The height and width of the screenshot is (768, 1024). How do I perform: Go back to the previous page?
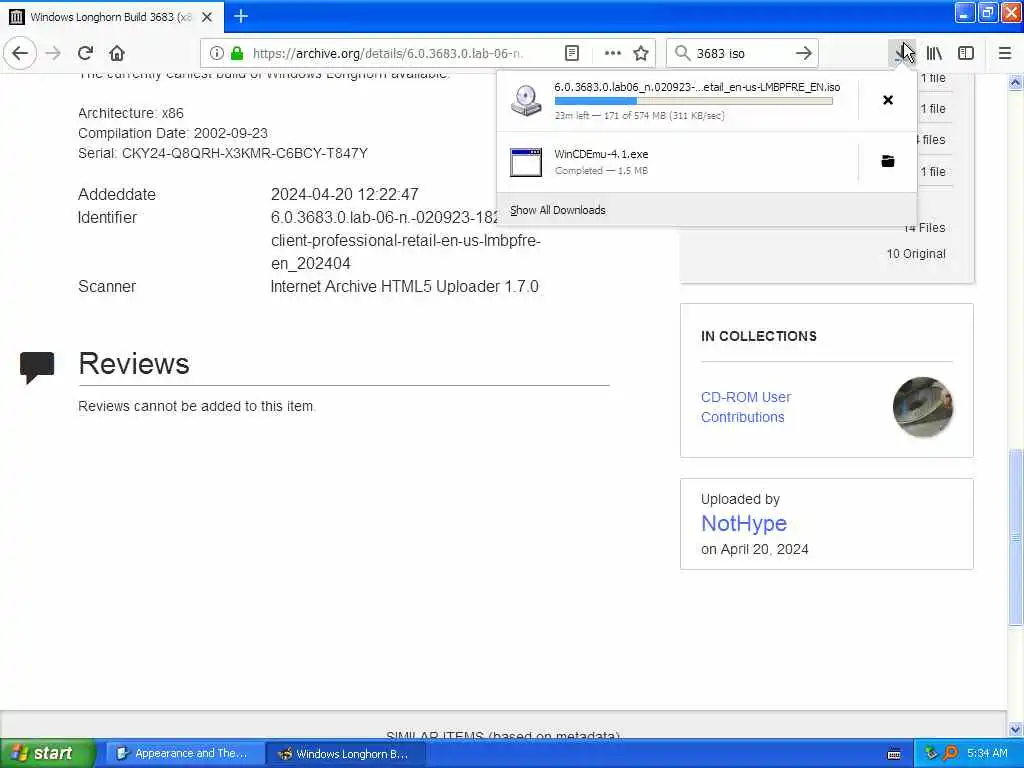point(20,53)
